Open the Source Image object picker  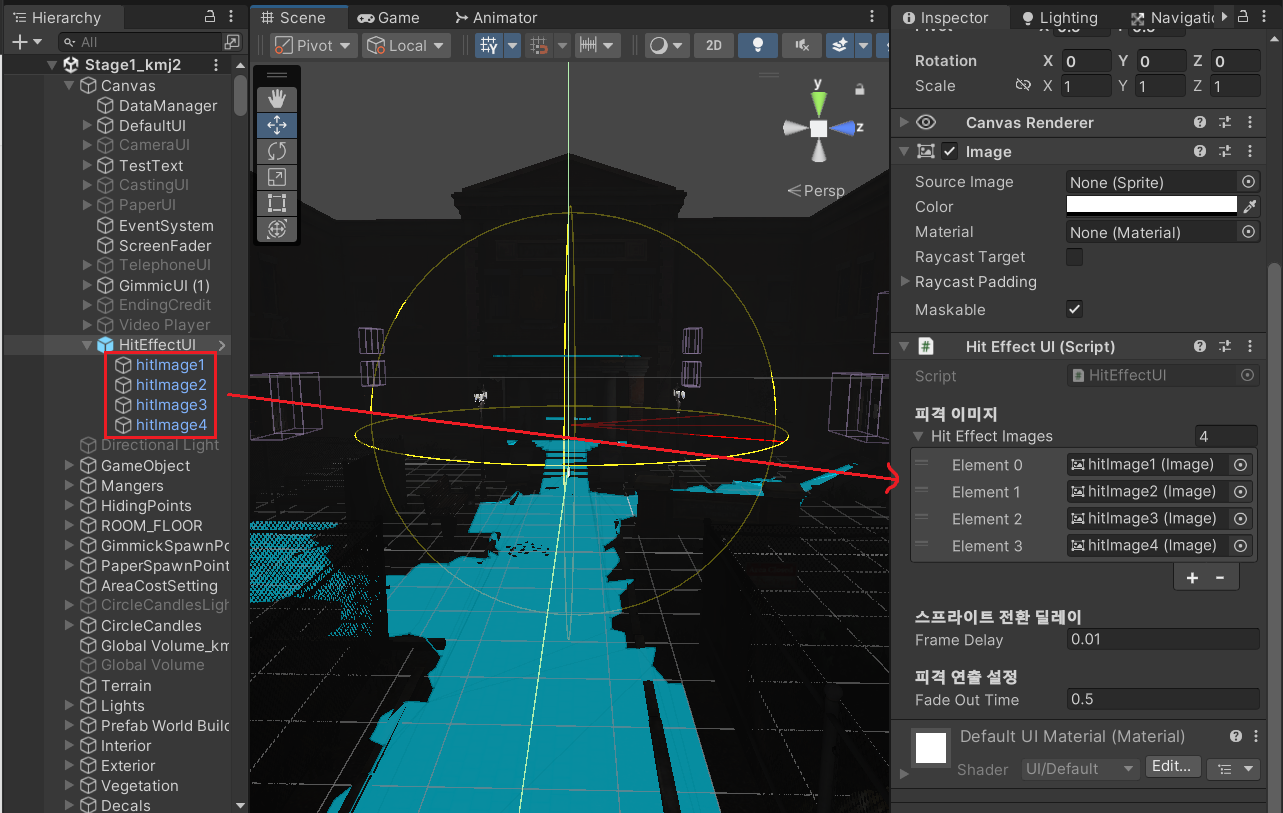pyautogui.click(x=1248, y=182)
